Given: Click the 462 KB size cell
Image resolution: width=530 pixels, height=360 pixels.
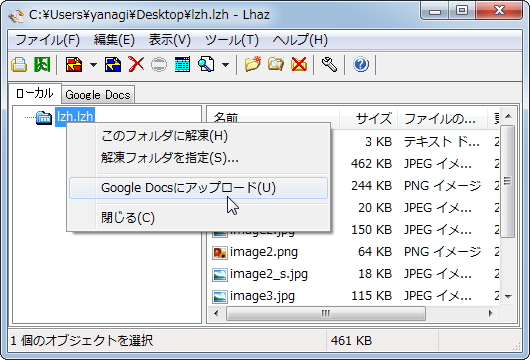Looking at the screenshot, I should click(371, 164).
